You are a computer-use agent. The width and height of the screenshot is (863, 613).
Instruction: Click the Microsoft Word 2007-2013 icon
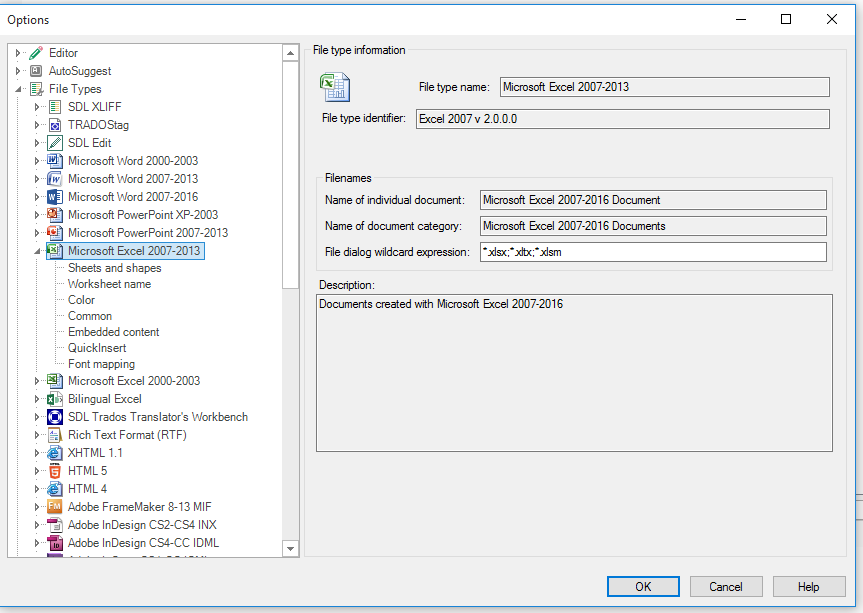(x=55, y=179)
